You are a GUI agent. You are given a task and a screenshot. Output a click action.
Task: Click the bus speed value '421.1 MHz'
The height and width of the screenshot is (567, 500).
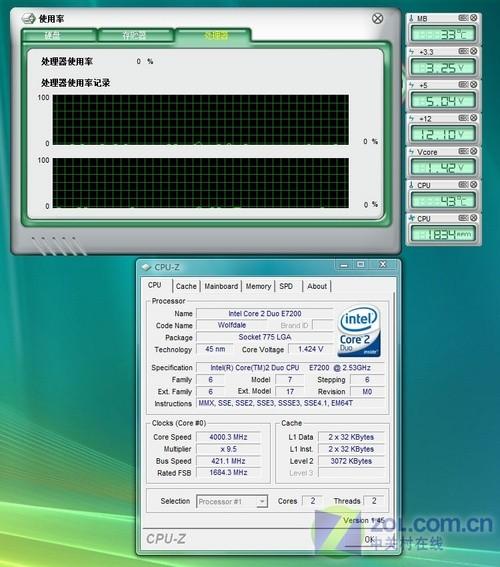point(228,461)
